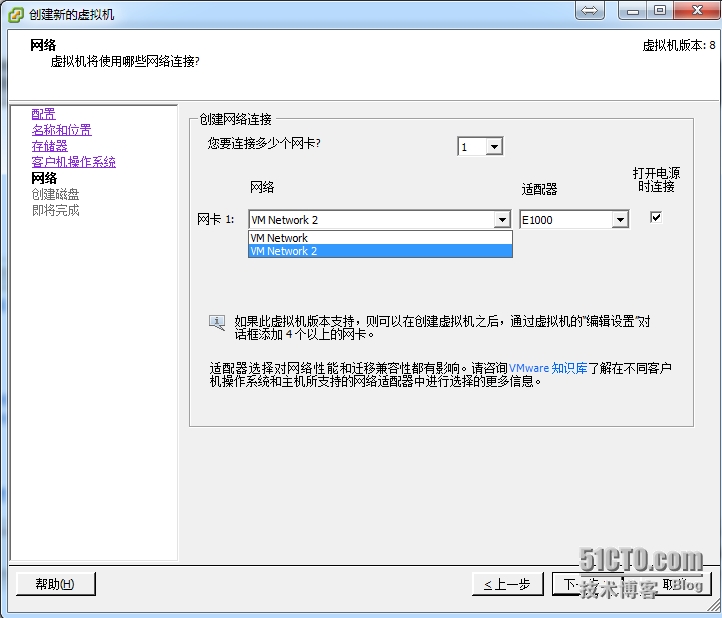Image resolution: width=722 pixels, height=618 pixels.
Task: Follow the VMware 知识库 link
Action: pyautogui.click(x=548, y=368)
